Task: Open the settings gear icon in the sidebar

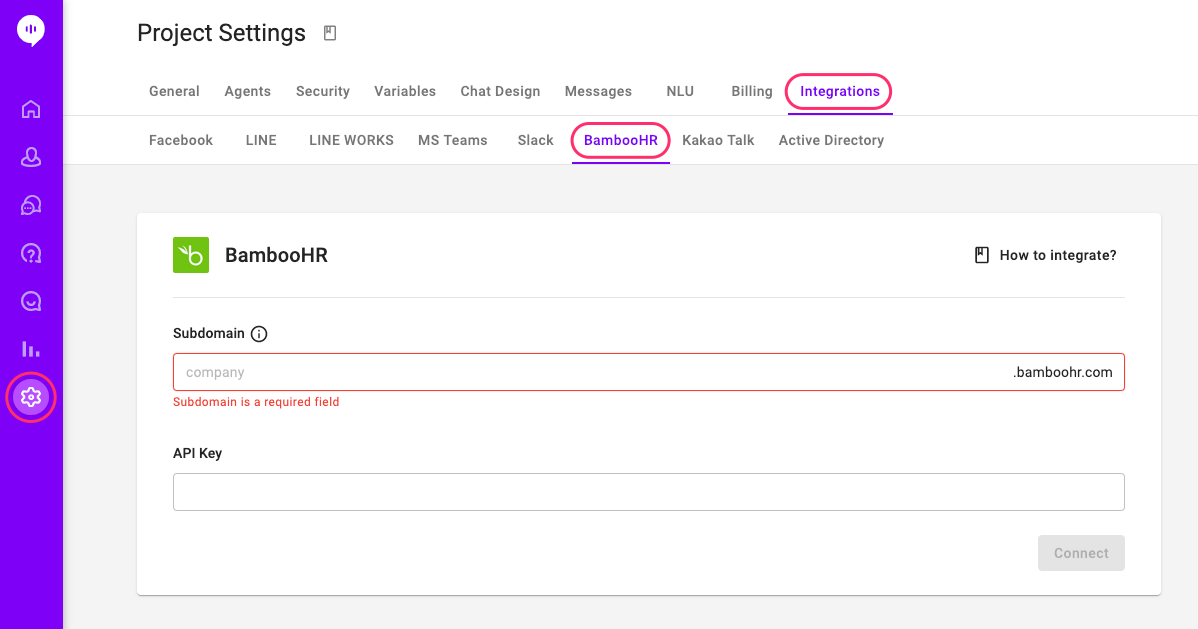Action: pyautogui.click(x=31, y=397)
